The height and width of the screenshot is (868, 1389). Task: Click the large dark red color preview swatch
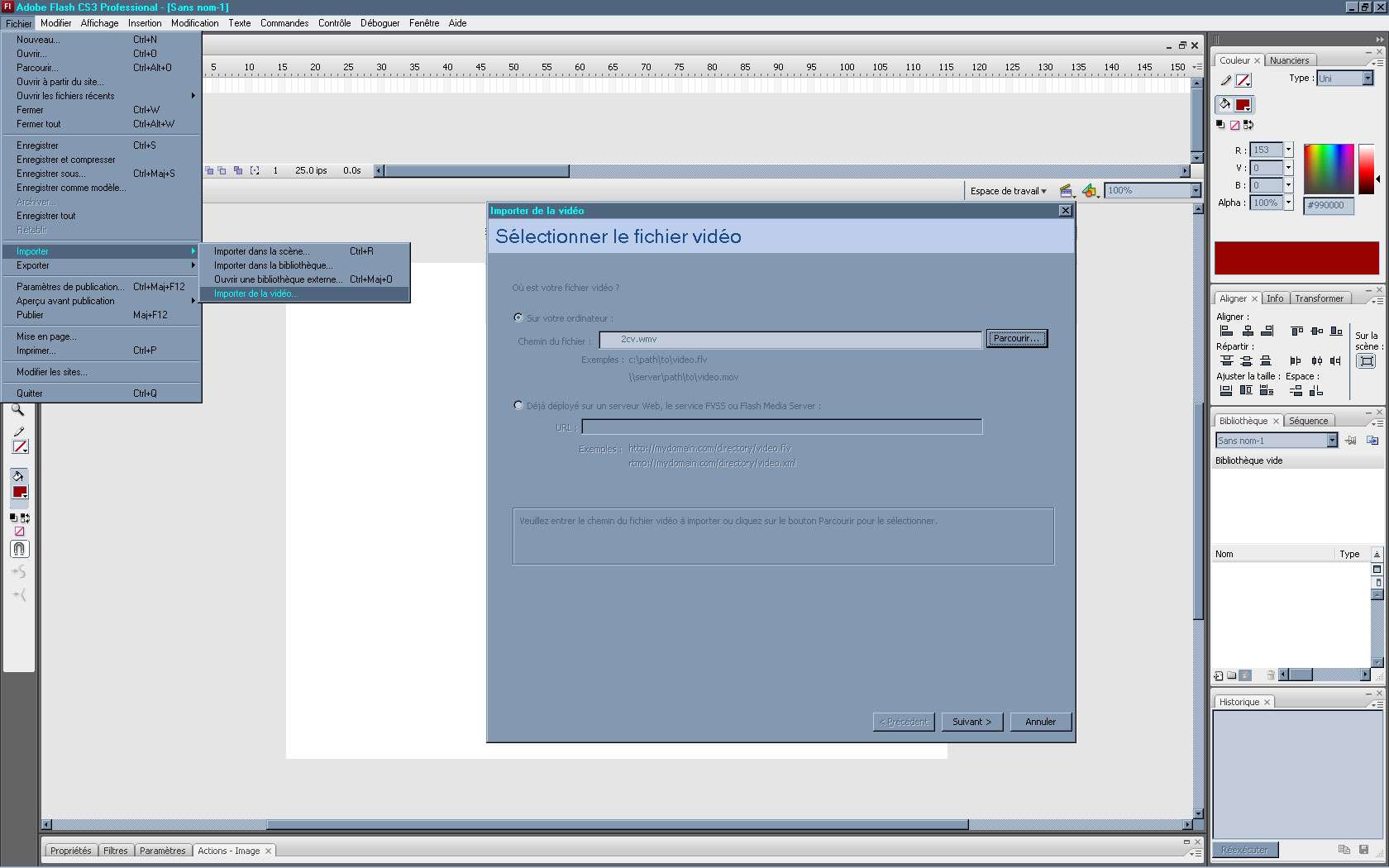[x=1296, y=258]
